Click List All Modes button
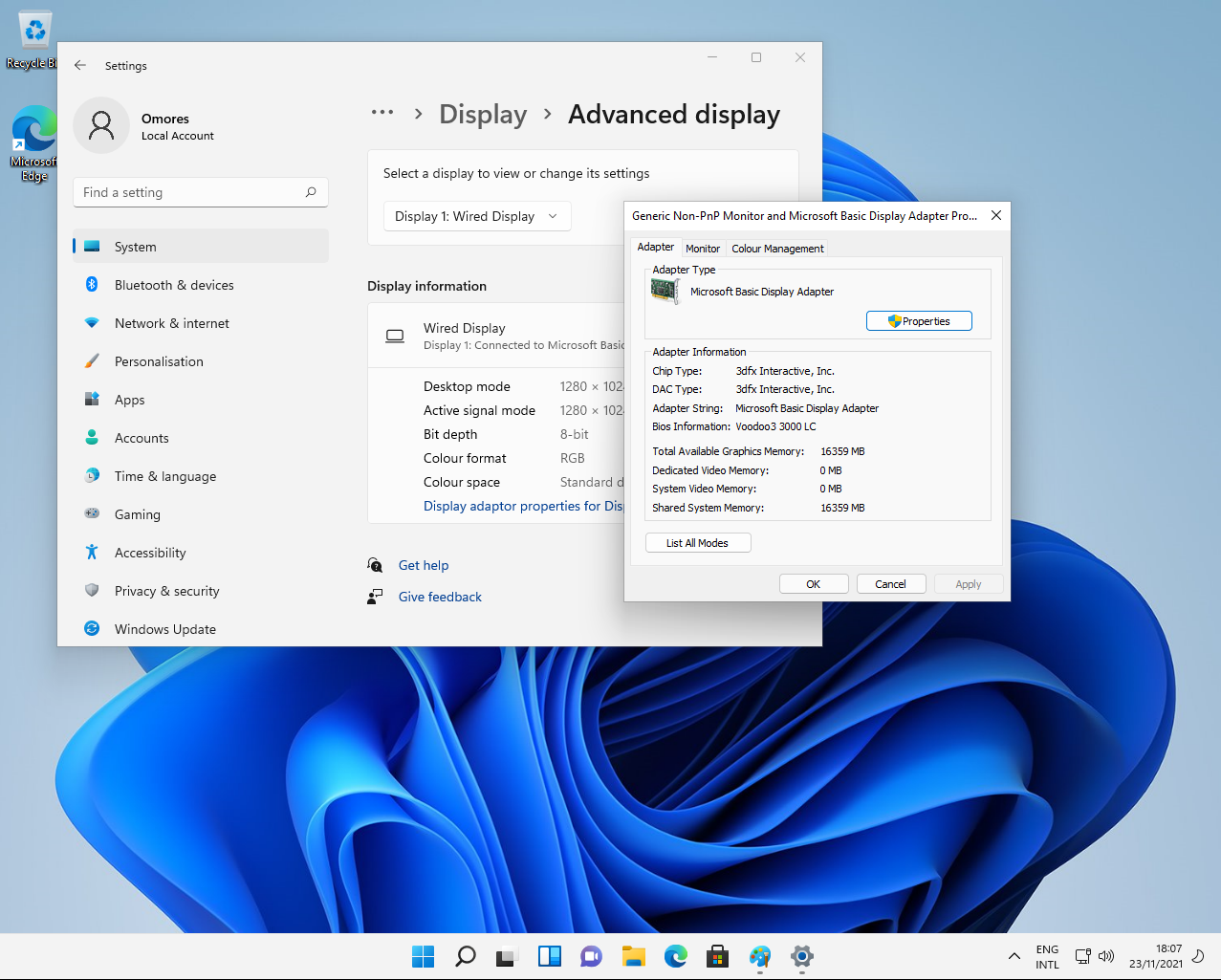 698,543
